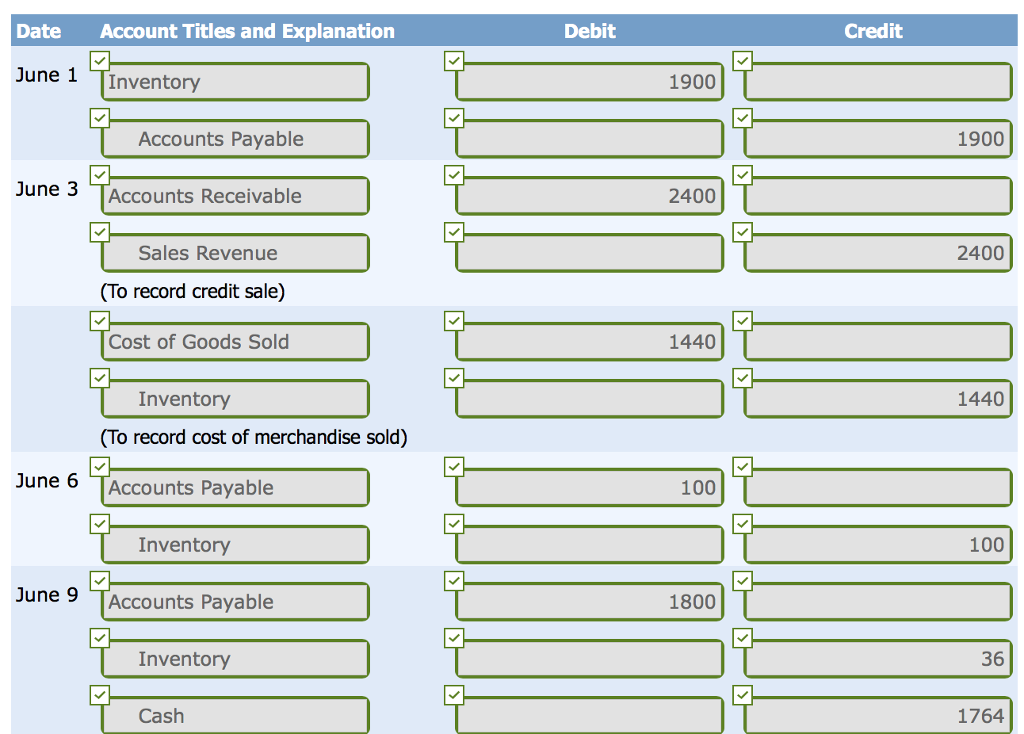This screenshot has width=1024, height=734.
Task: Click the credit field showing 36
Action: 878,659
